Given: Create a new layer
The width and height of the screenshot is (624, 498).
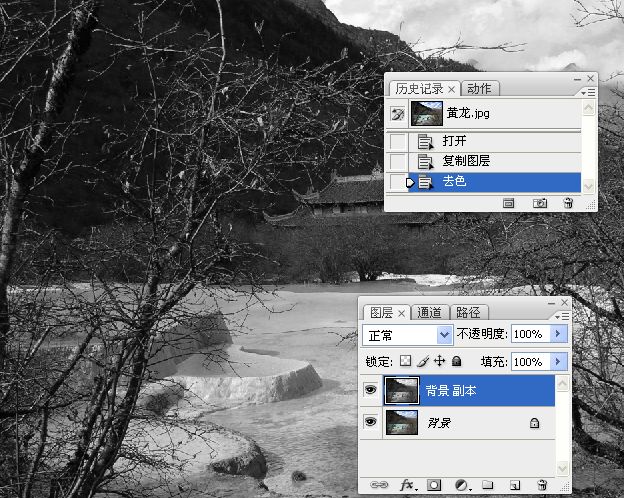Looking at the screenshot, I should [x=515, y=485].
